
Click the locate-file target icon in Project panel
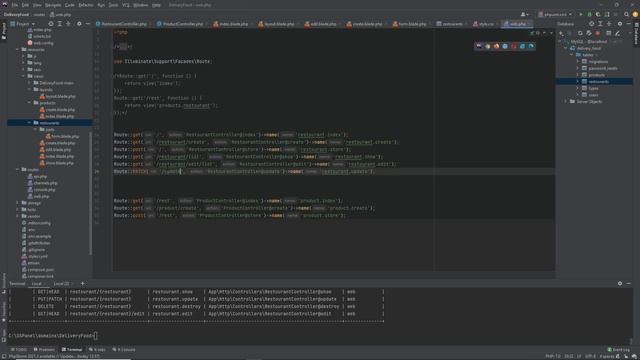51,24
